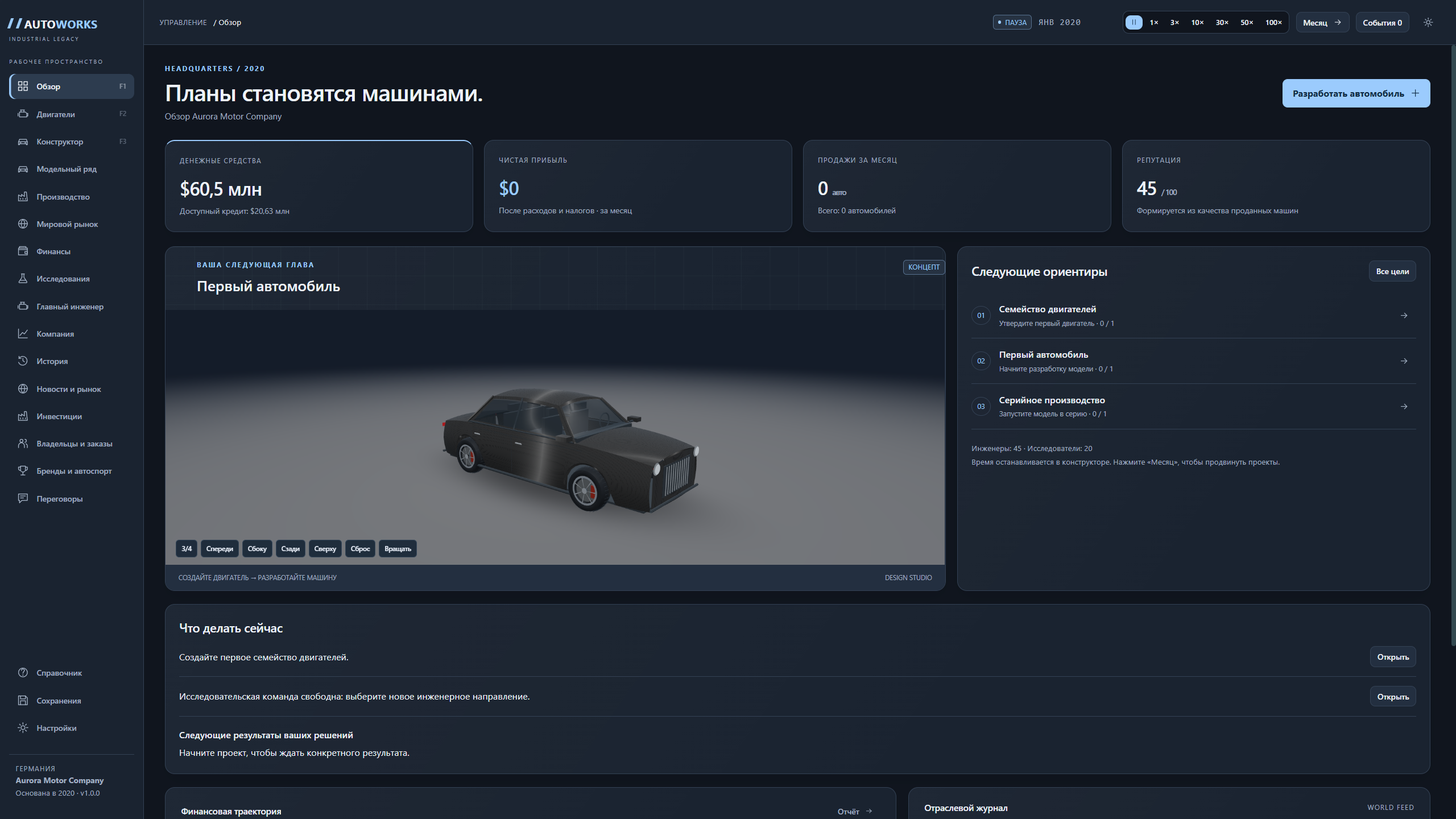Click the Бренды и автоспорт trophy icon
The image size is (1456, 819).
point(23,471)
